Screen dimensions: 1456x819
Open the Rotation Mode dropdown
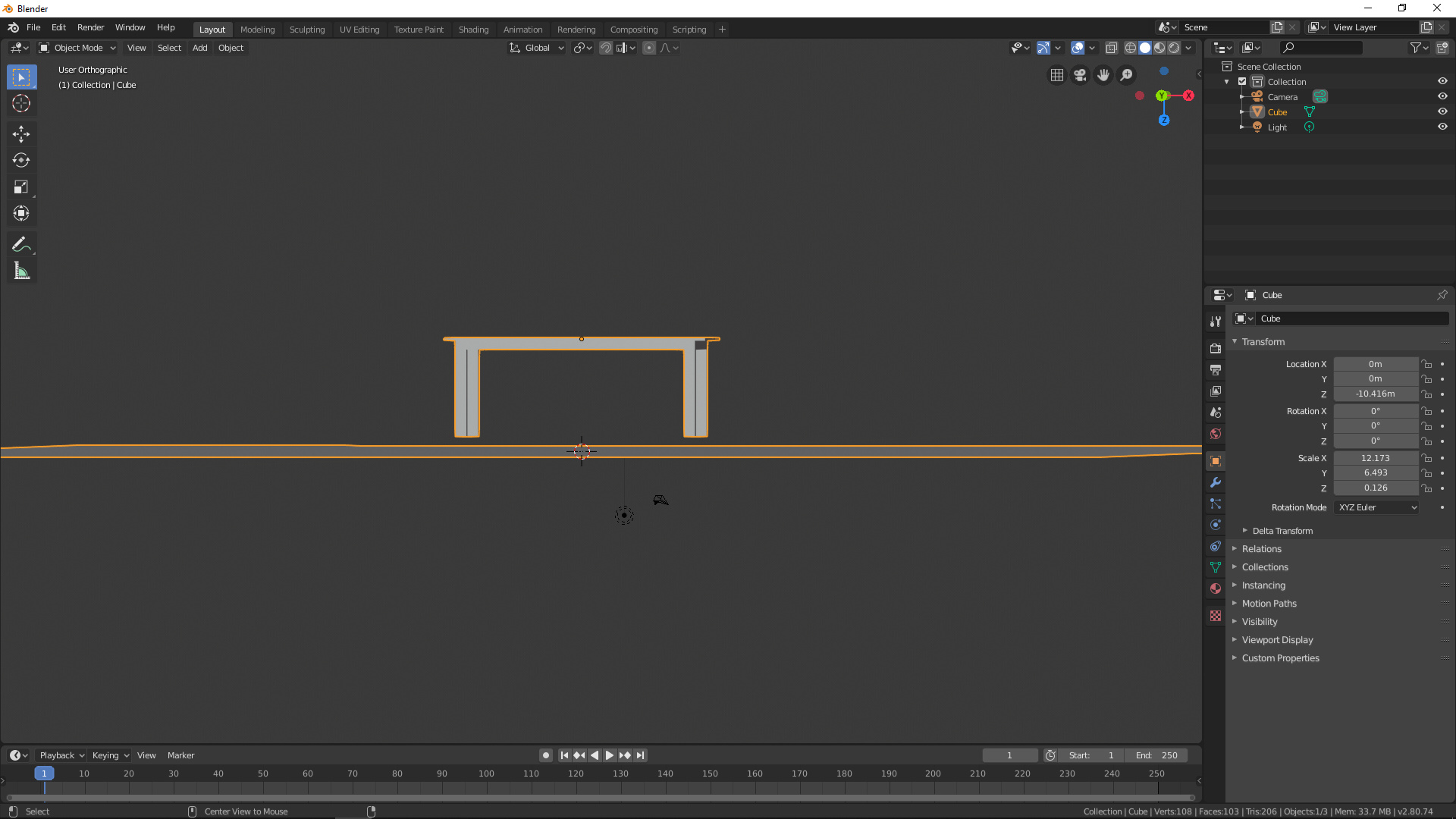click(1376, 507)
